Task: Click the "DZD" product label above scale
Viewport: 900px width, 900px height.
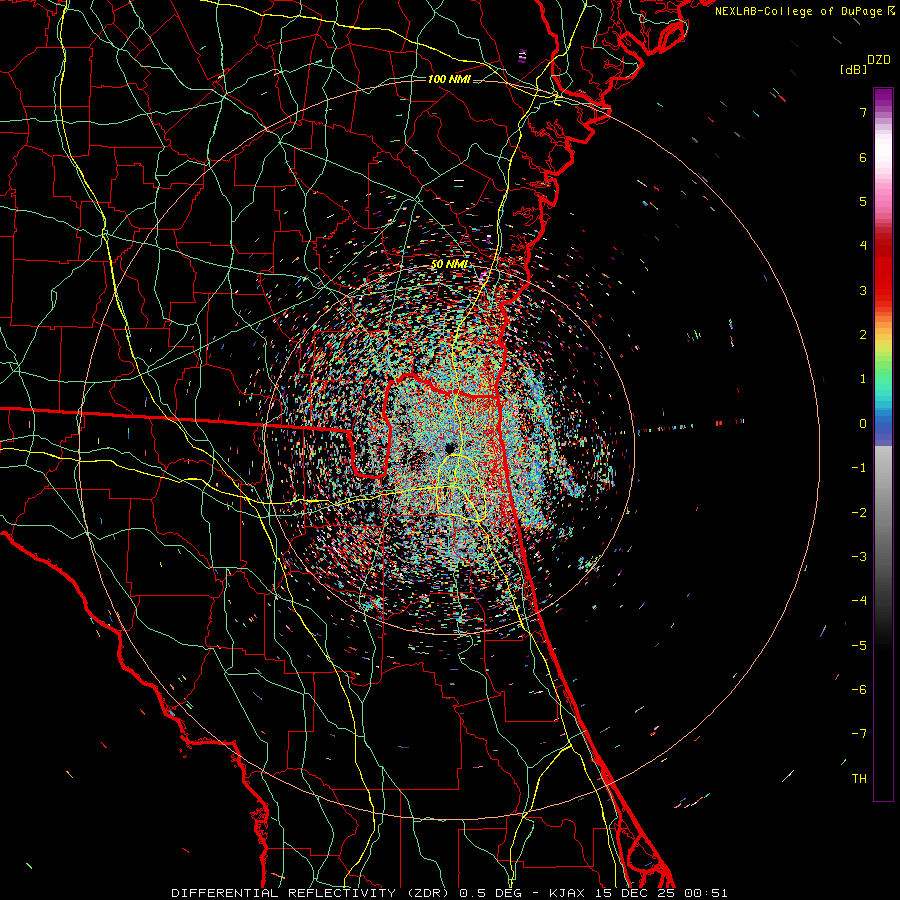Action: 879,60
